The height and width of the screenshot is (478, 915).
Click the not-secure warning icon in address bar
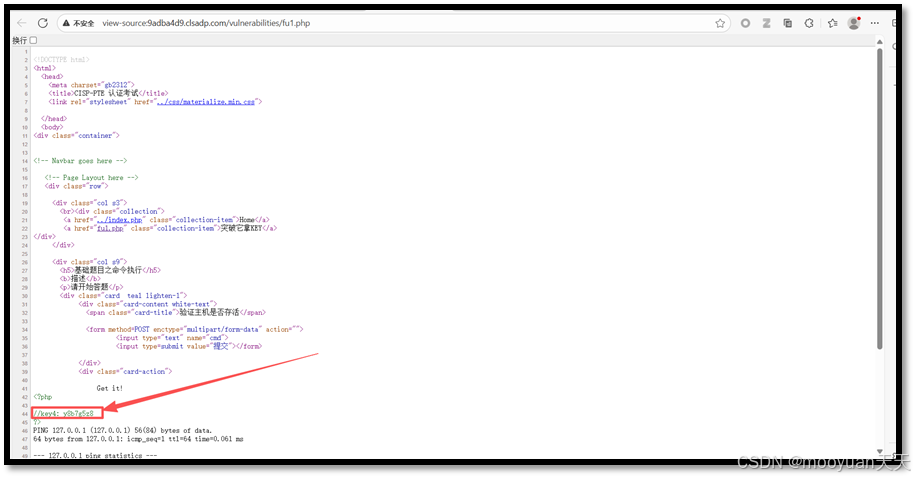pyautogui.click(x=67, y=23)
